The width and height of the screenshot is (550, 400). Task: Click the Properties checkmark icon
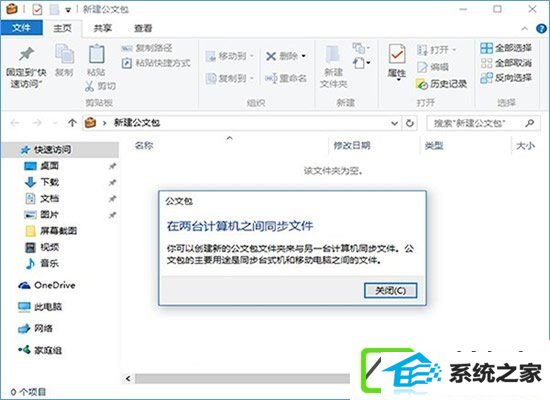[397, 54]
